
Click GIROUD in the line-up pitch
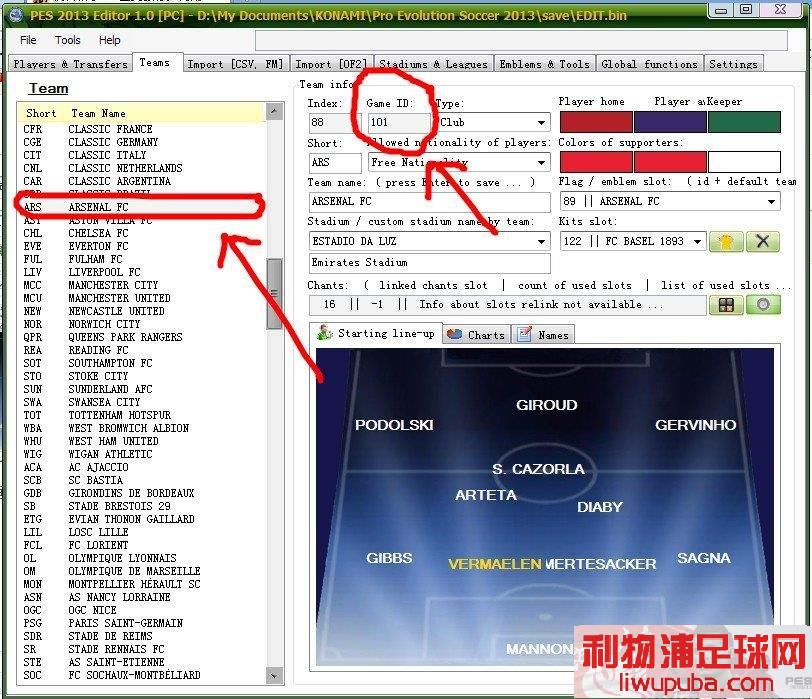pyautogui.click(x=546, y=405)
